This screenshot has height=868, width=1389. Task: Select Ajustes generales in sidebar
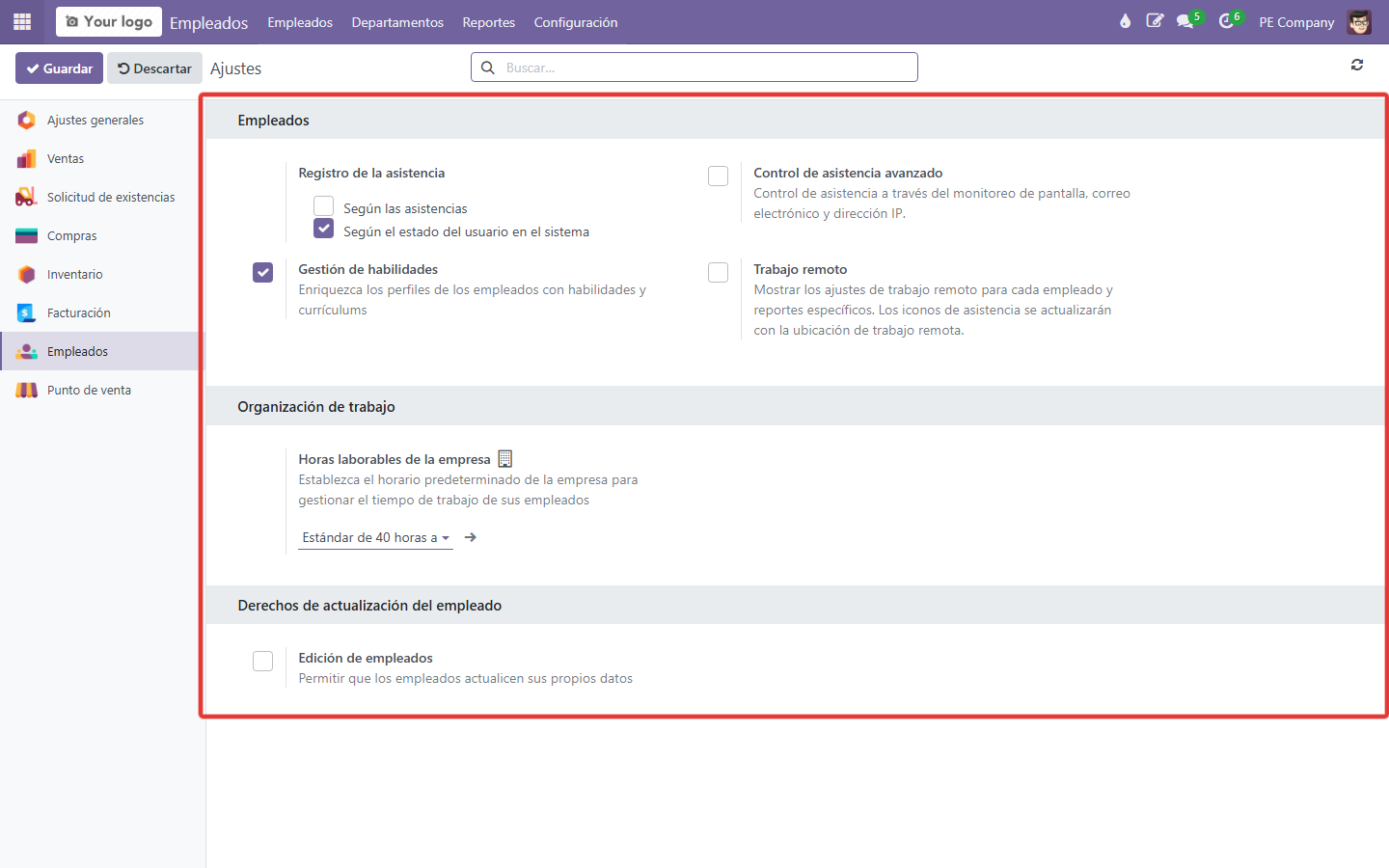point(102,120)
